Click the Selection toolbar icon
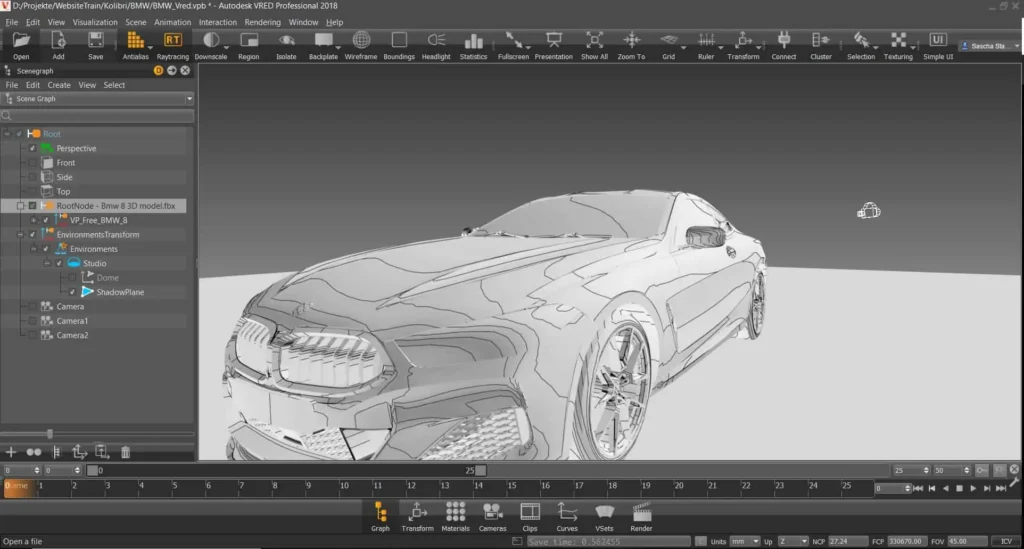This screenshot has height=549, width=1024. 861,40
